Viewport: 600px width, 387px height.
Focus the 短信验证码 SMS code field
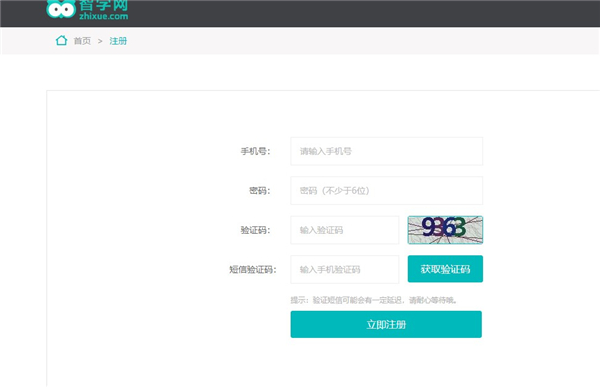(x=345, y=269)
